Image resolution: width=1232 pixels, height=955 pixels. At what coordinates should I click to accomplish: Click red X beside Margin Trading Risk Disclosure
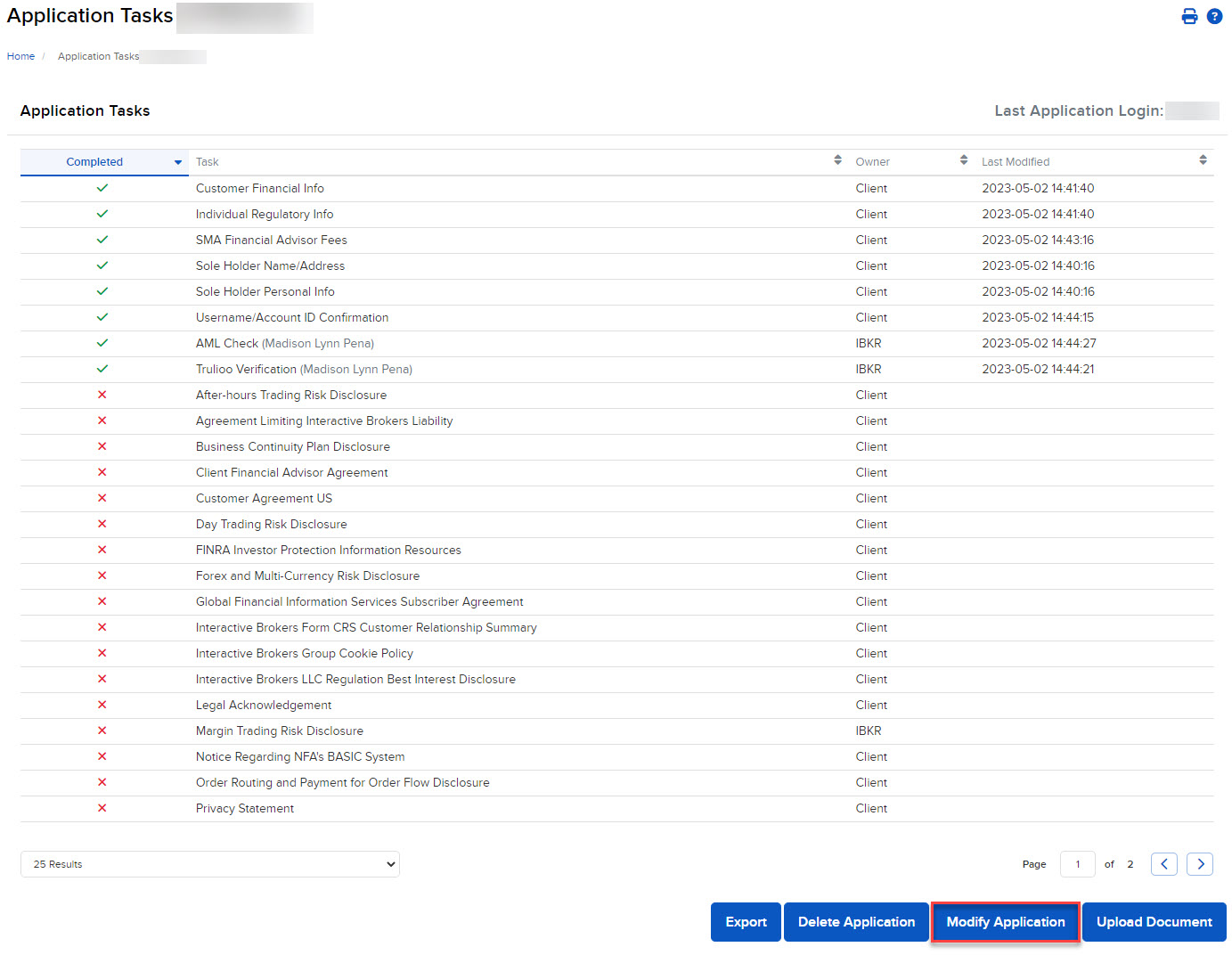(102, 730)
